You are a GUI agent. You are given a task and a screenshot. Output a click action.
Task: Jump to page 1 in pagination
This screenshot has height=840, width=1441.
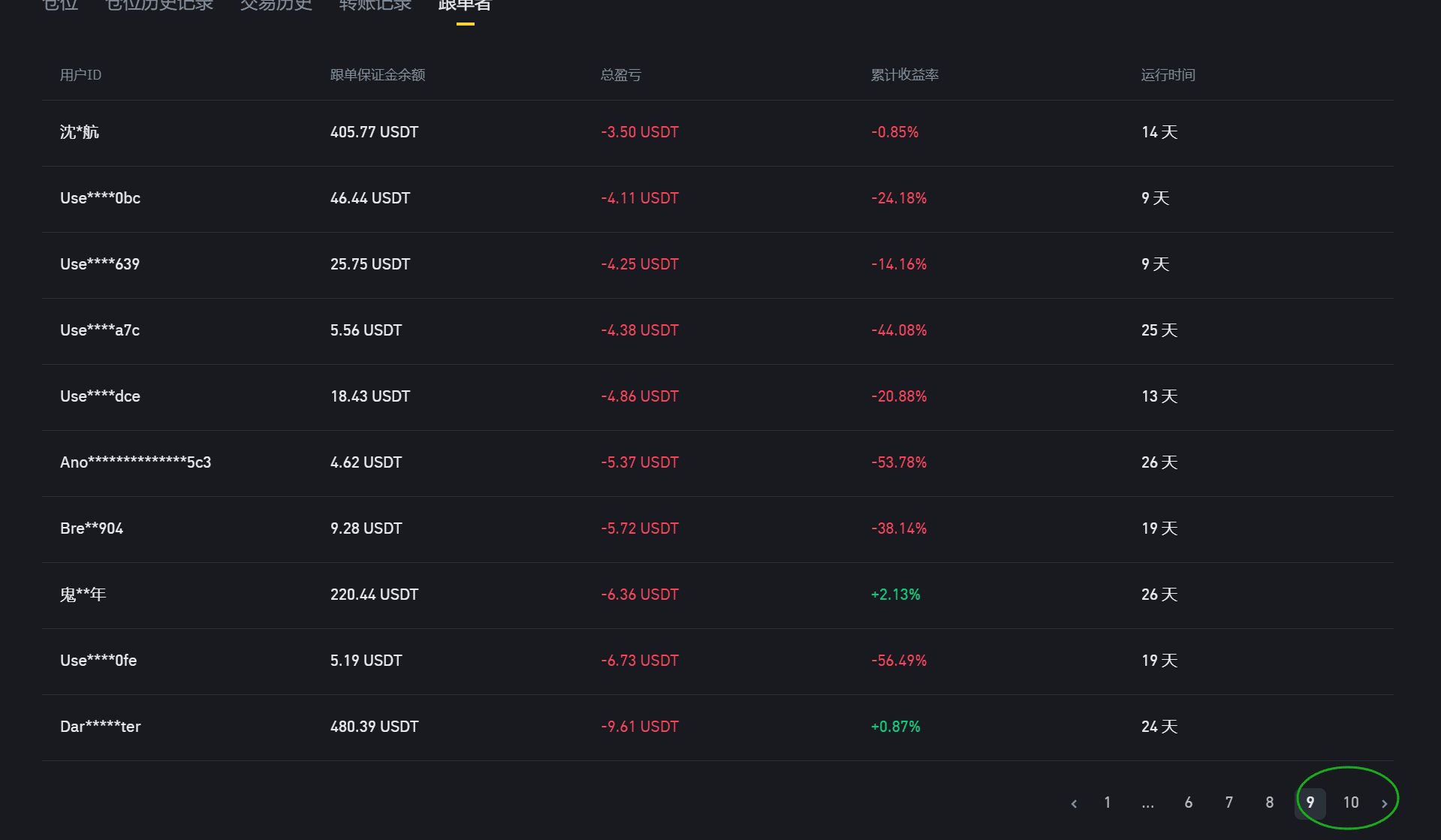pos(1108,802)
